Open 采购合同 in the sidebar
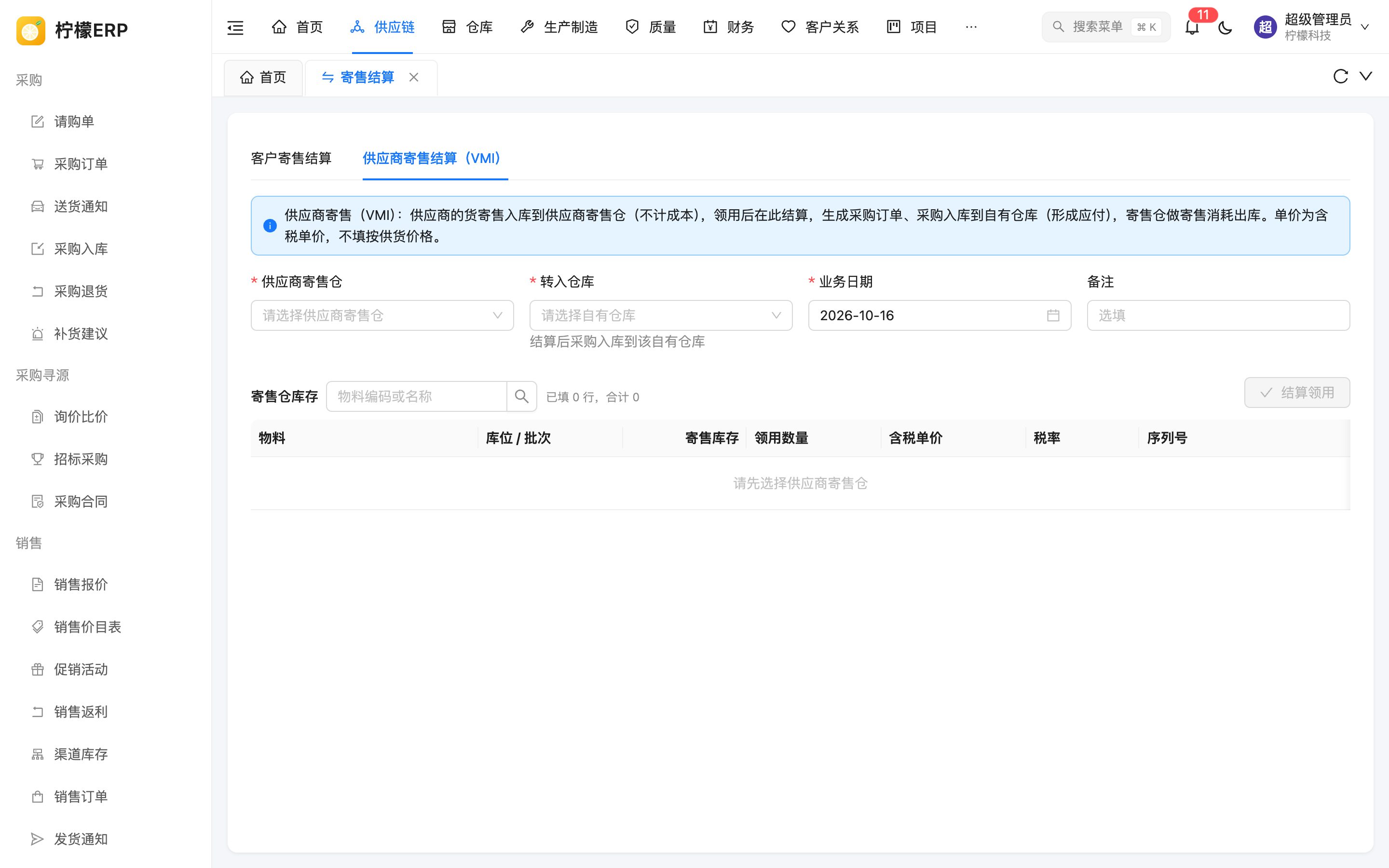1389x868 pixels. pyautogui.click(x=106, y=502)
